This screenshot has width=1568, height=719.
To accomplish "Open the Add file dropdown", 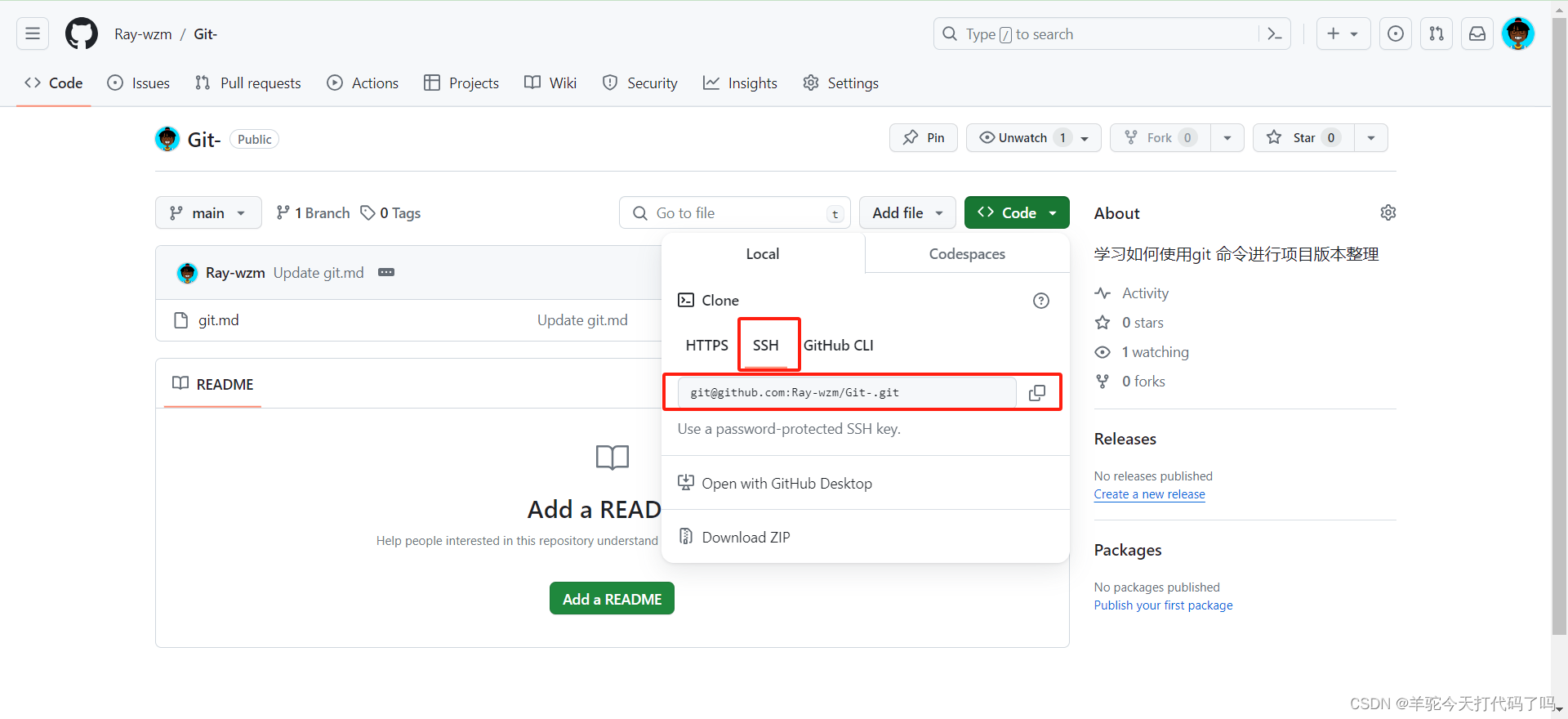I will click(x=907, y=212).
